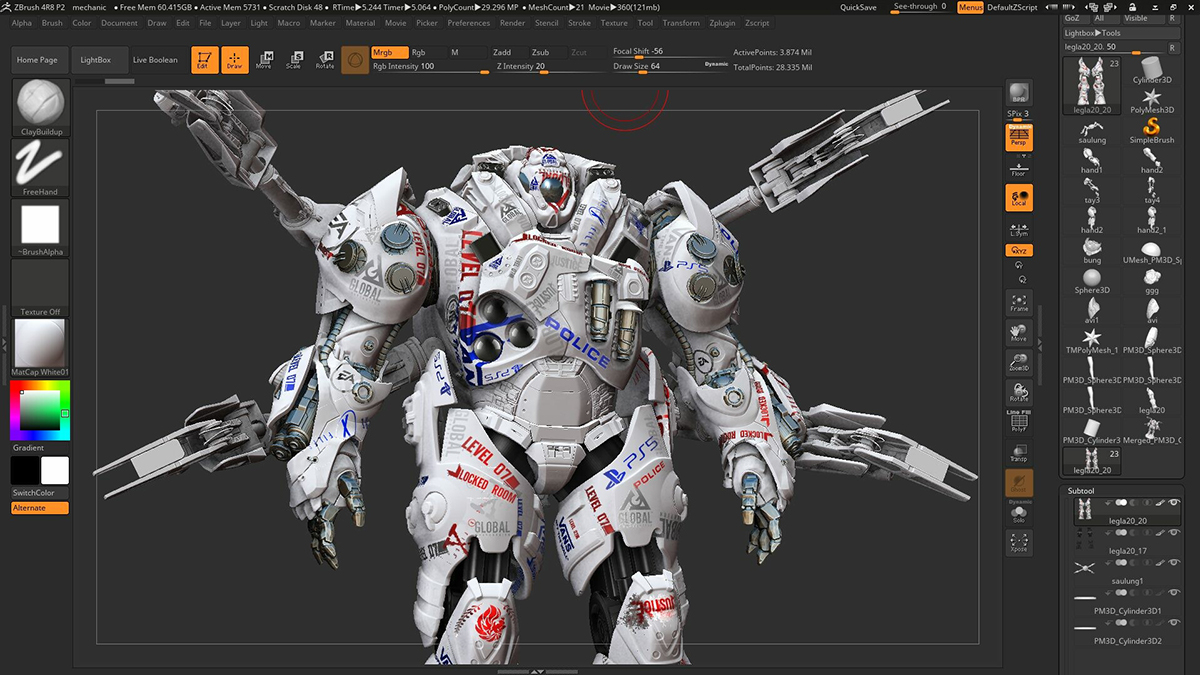Open the MatCap White01 material picker
Viewport: 1200px width, 675px height.
point(40,346)
